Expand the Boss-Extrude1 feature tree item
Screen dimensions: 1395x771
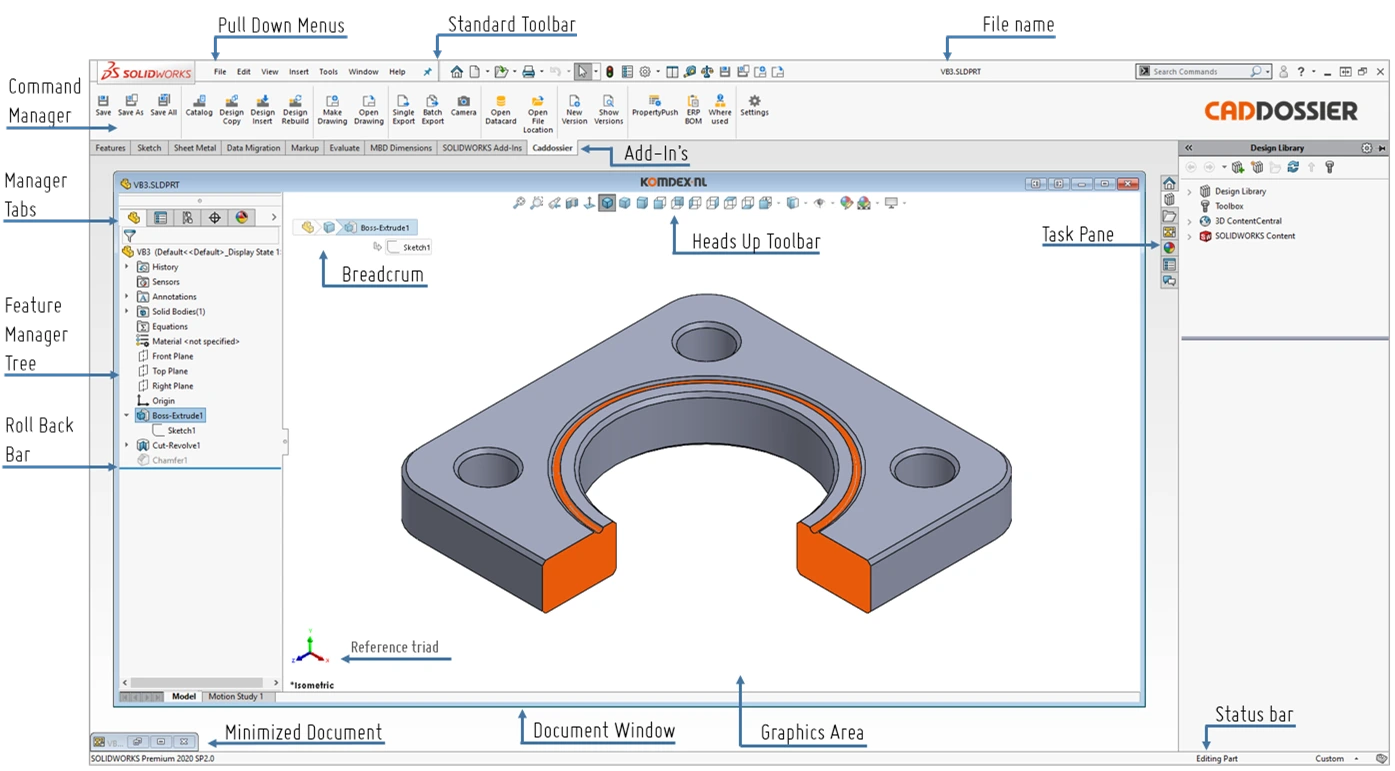click(x=124, y=415)
